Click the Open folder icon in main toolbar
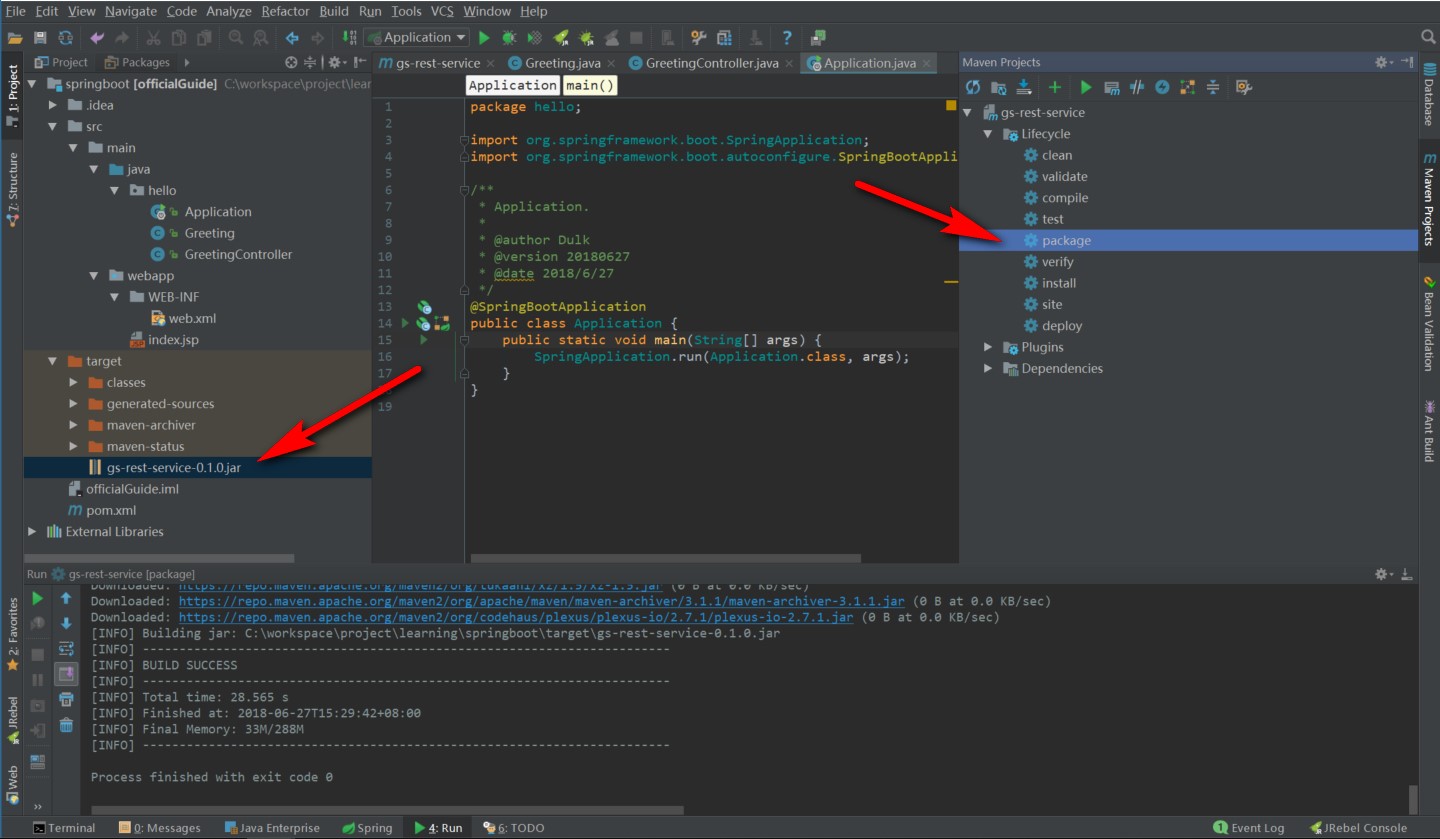The height and width of the screenshot is (839, 1440). 15,38
